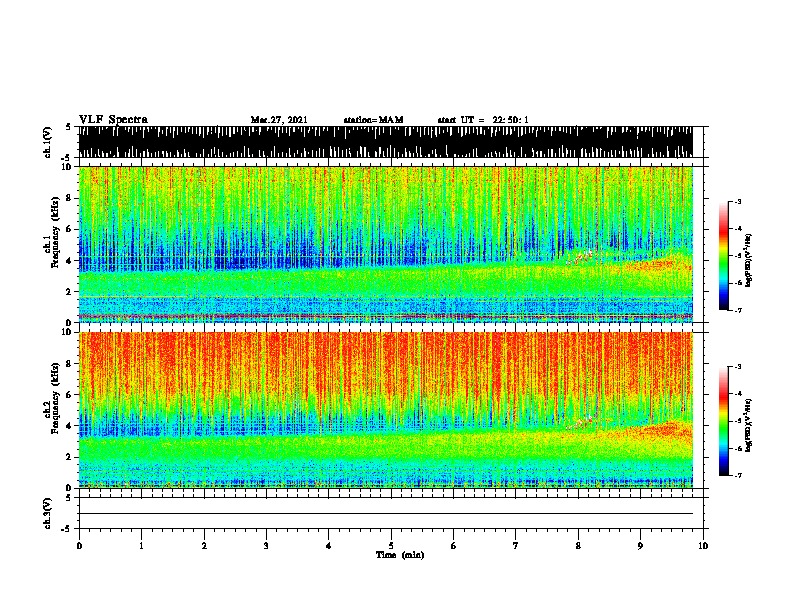
Task: Click the "10" kHz tick of ch.1 frequency axis
Action: tap(68, 167)
